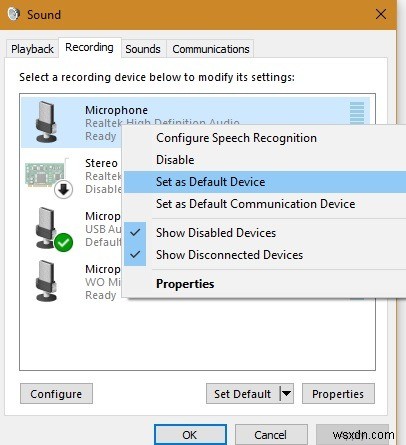The image size is (406, 445).
Task: Click the Properties button below the list
Action: coord(338,394)
